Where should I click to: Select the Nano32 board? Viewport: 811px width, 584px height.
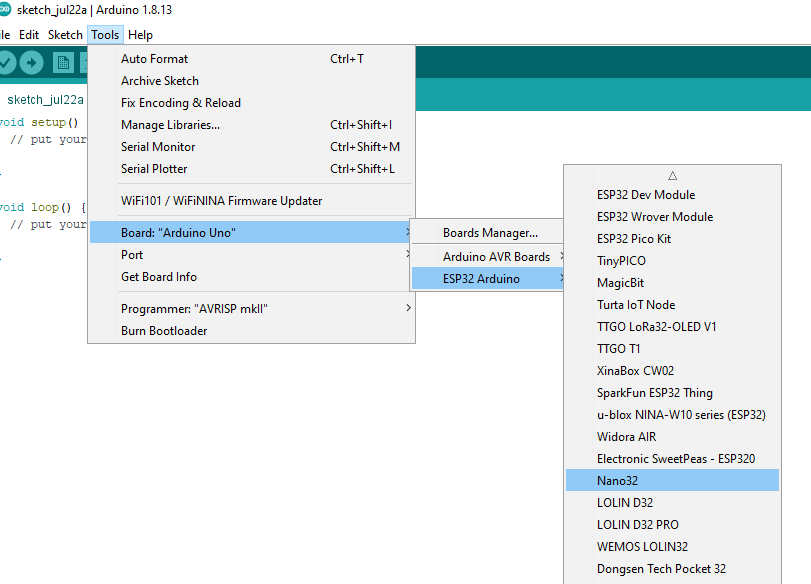[617, 481]
